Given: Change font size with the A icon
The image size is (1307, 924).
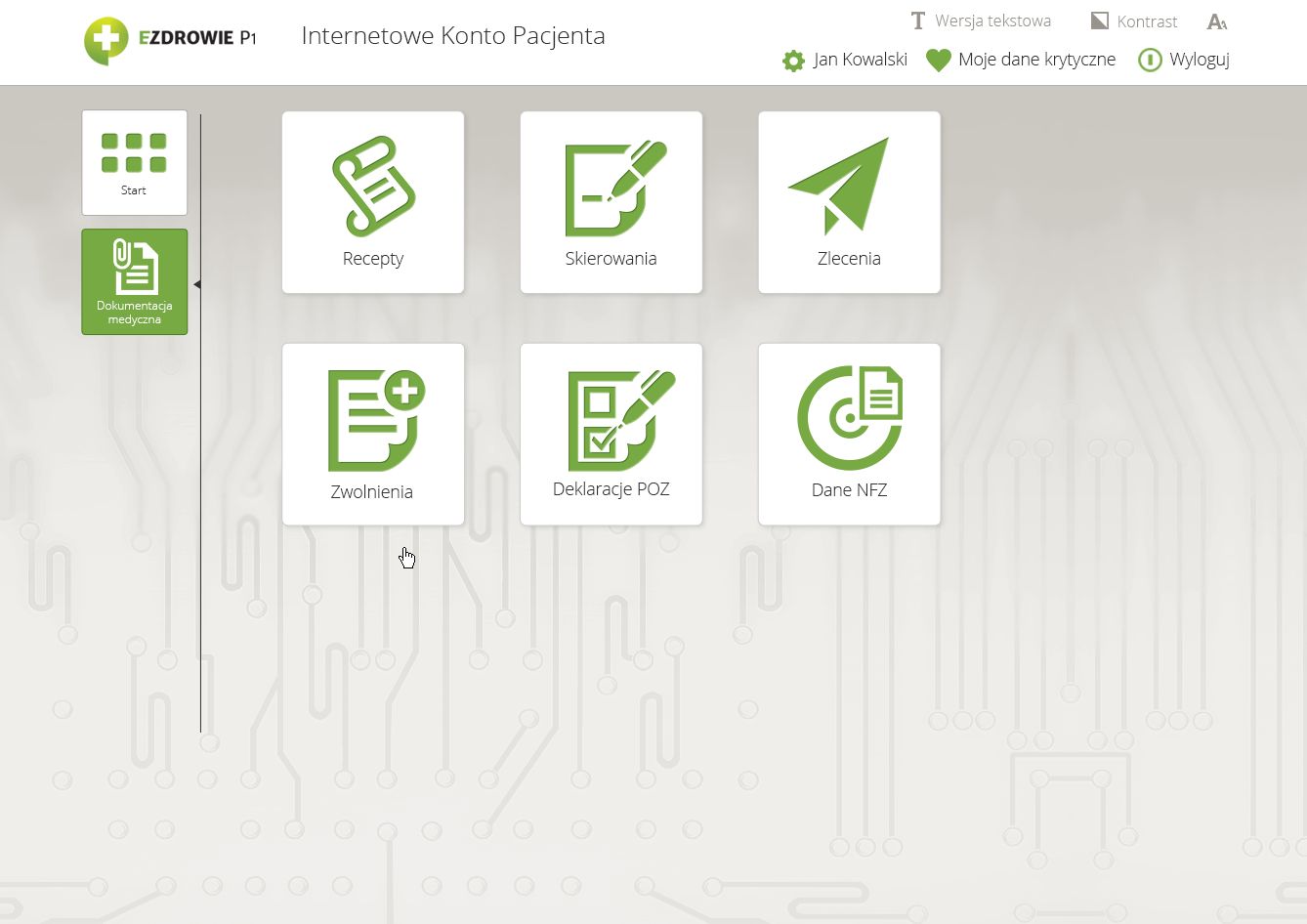Looking at the screenshot, I should pyautogui.click(x=1217, y=21).
